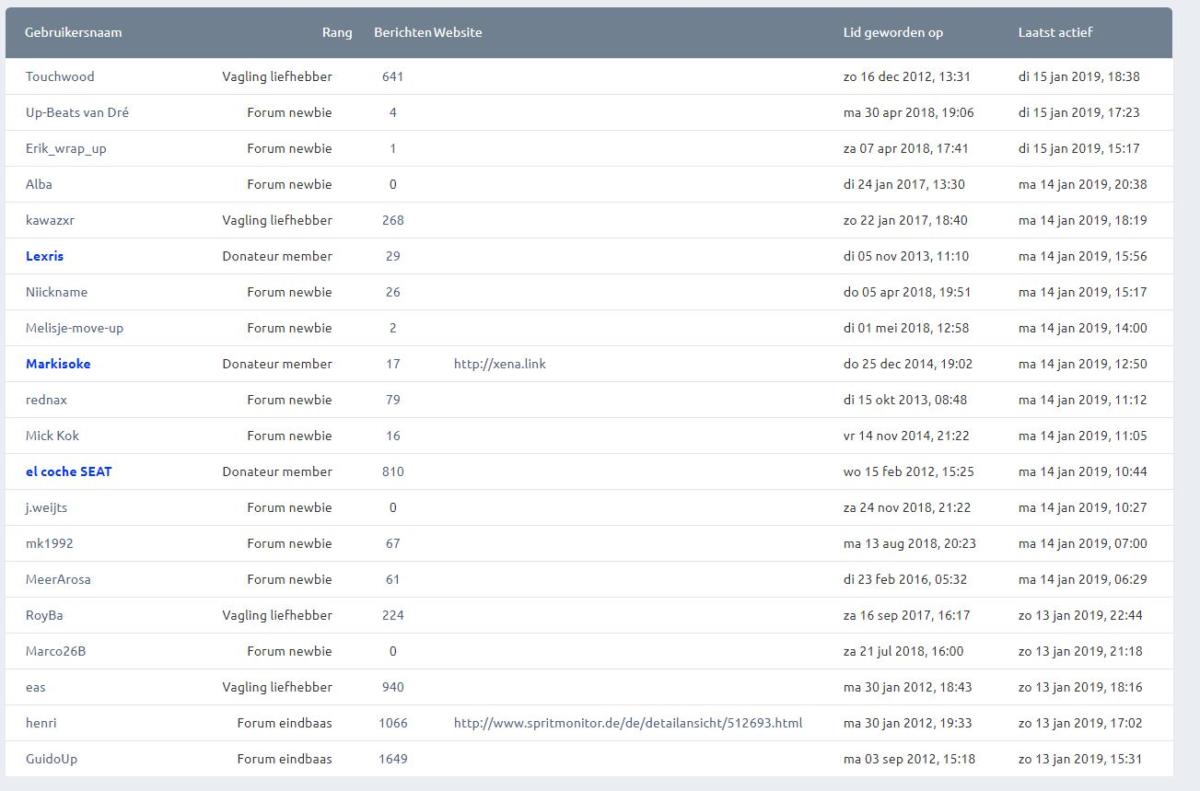Open Melisje-move-up user profile
The width and height of the screenshot is (1200, 791).
pos(74,329)
